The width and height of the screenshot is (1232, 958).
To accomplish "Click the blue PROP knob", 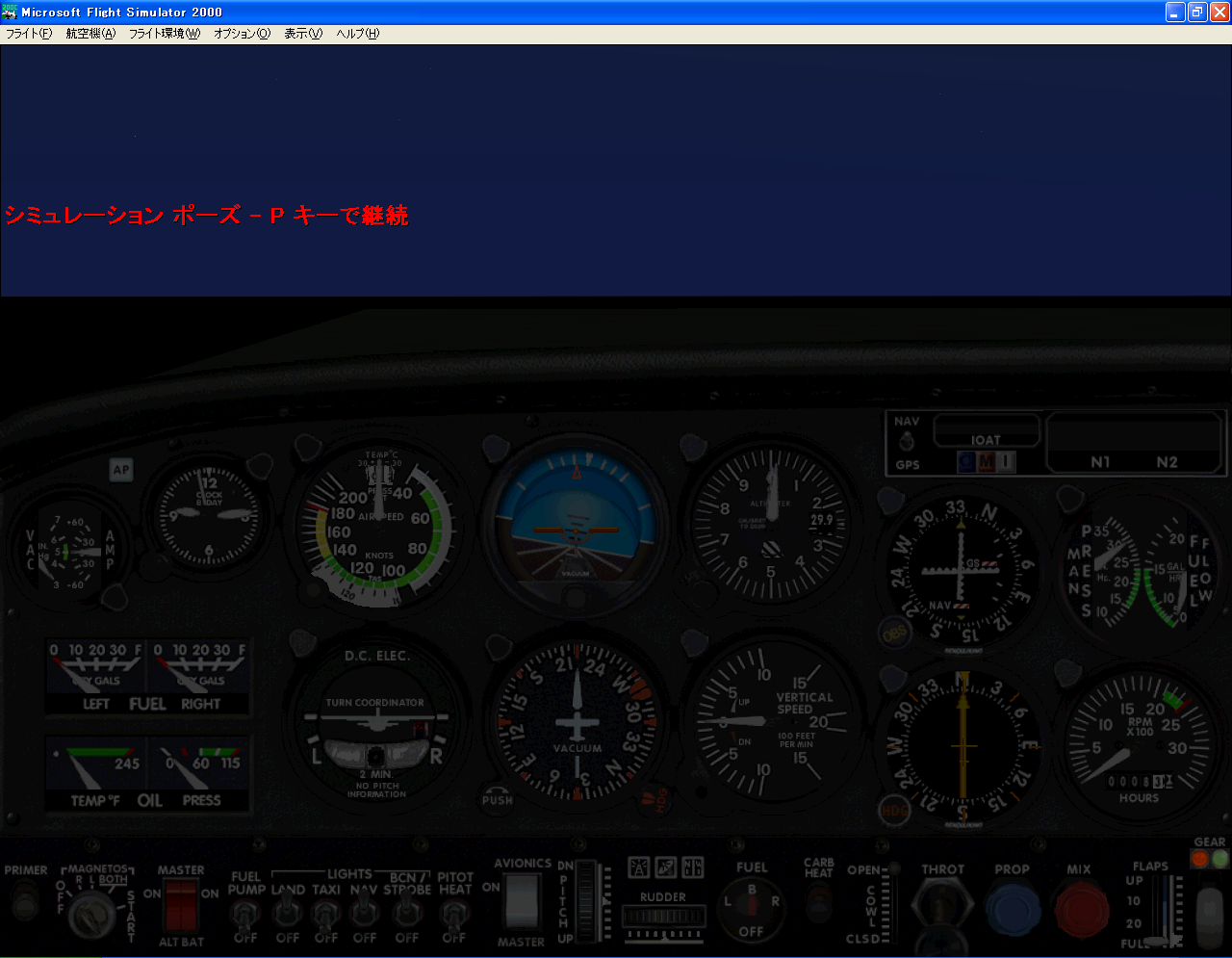I will click(1014, 909).
